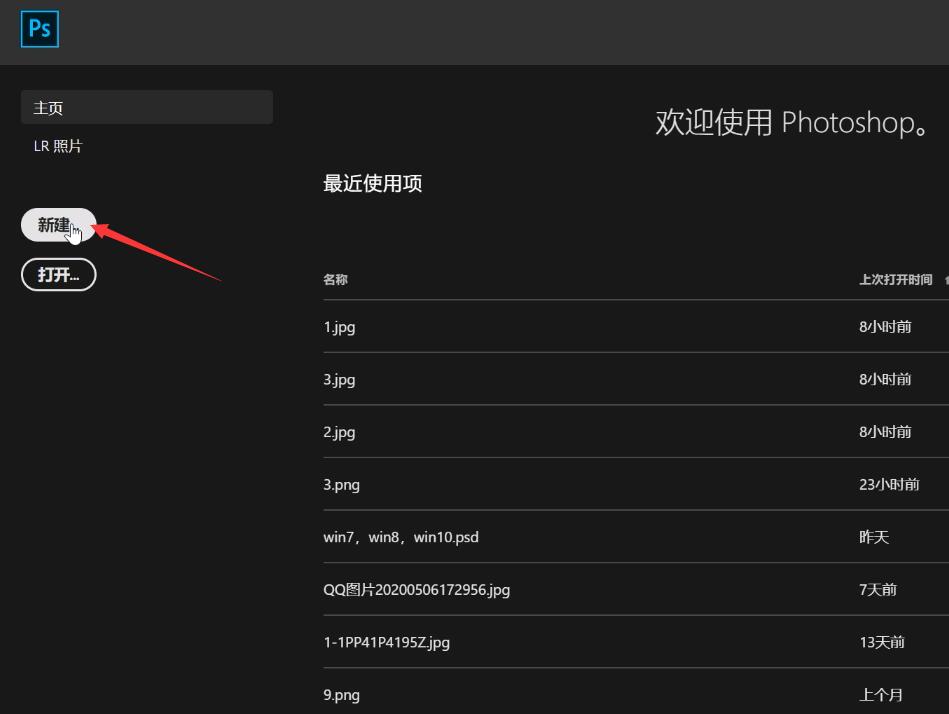Screen dimensions: 949x714
Task: Click 7天前 time cell of QQ图片 row
Action: coord(878,590)
